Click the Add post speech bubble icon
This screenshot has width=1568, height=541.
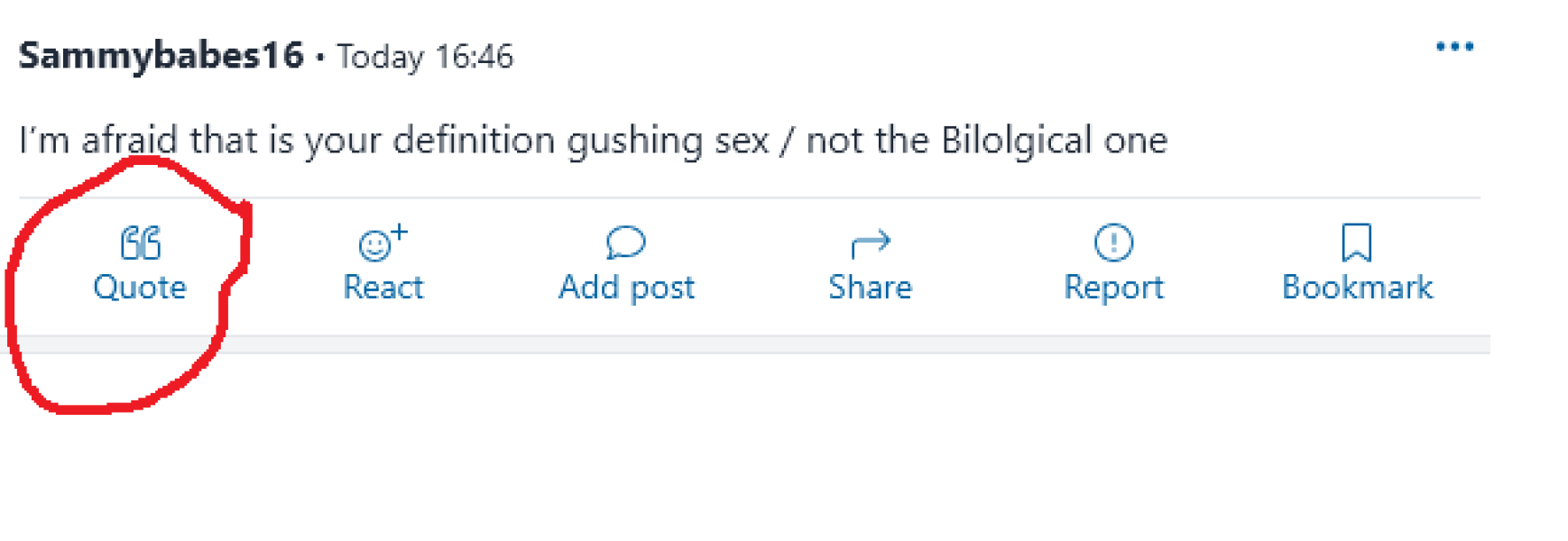pyautogui.click(x=626, y=242)
